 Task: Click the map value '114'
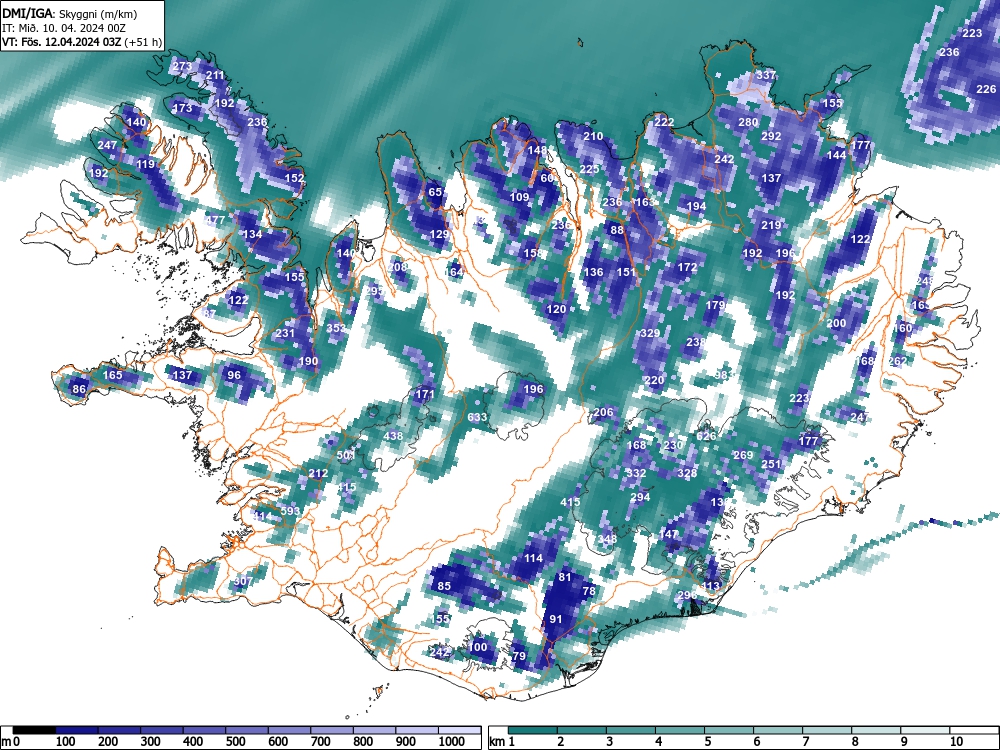click(533, 558)
